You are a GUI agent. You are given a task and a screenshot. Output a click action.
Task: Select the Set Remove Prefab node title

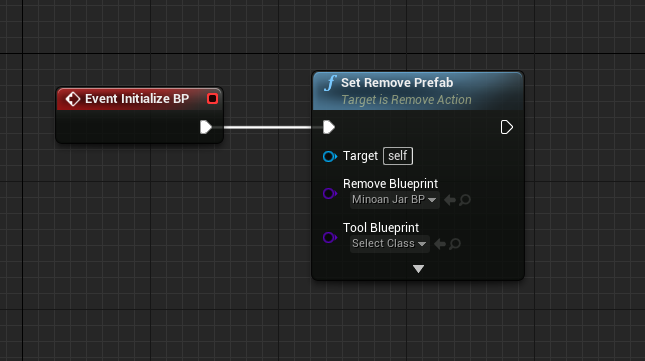[x=397, y=83]
